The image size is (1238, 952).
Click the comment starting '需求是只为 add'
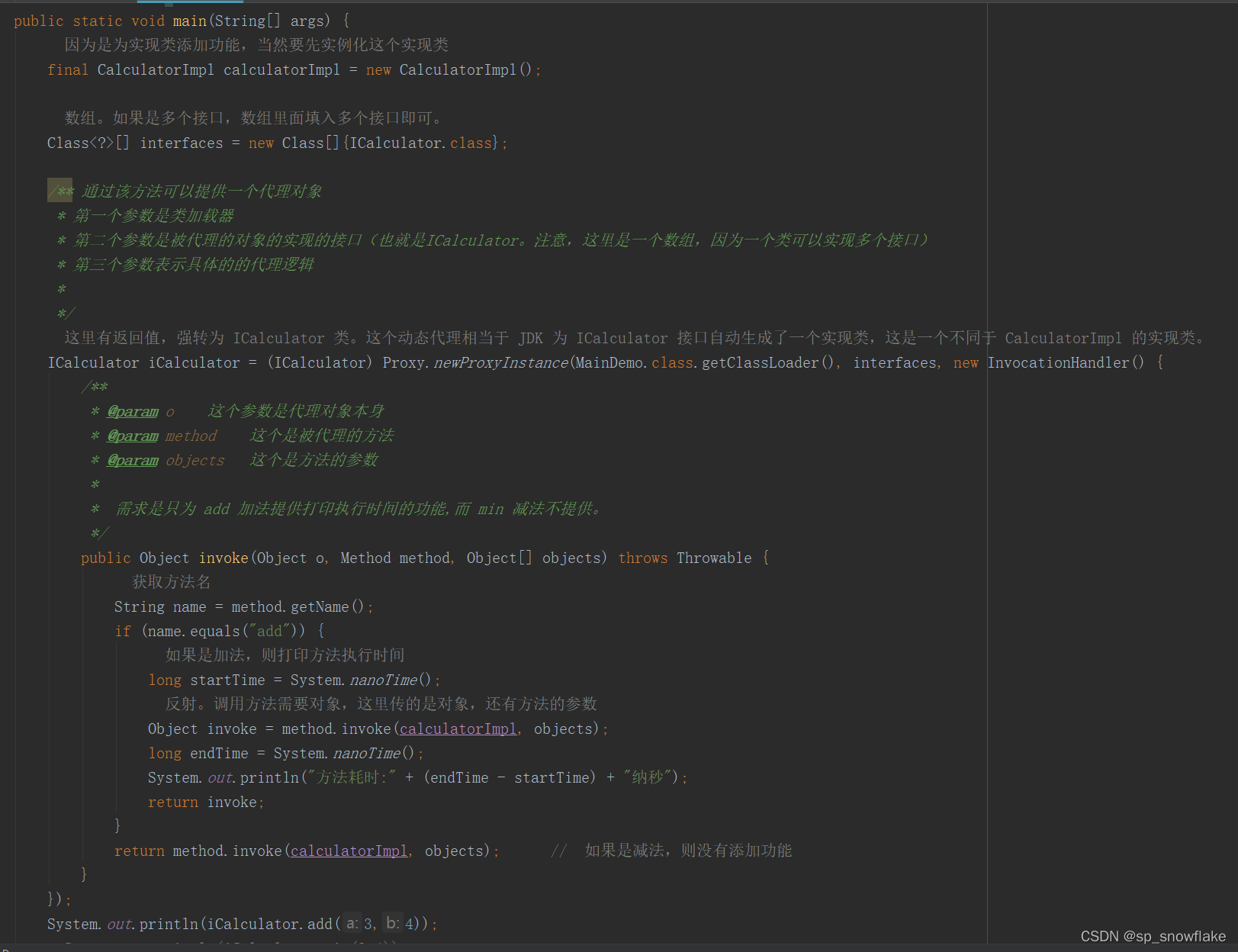pos(359,509)
